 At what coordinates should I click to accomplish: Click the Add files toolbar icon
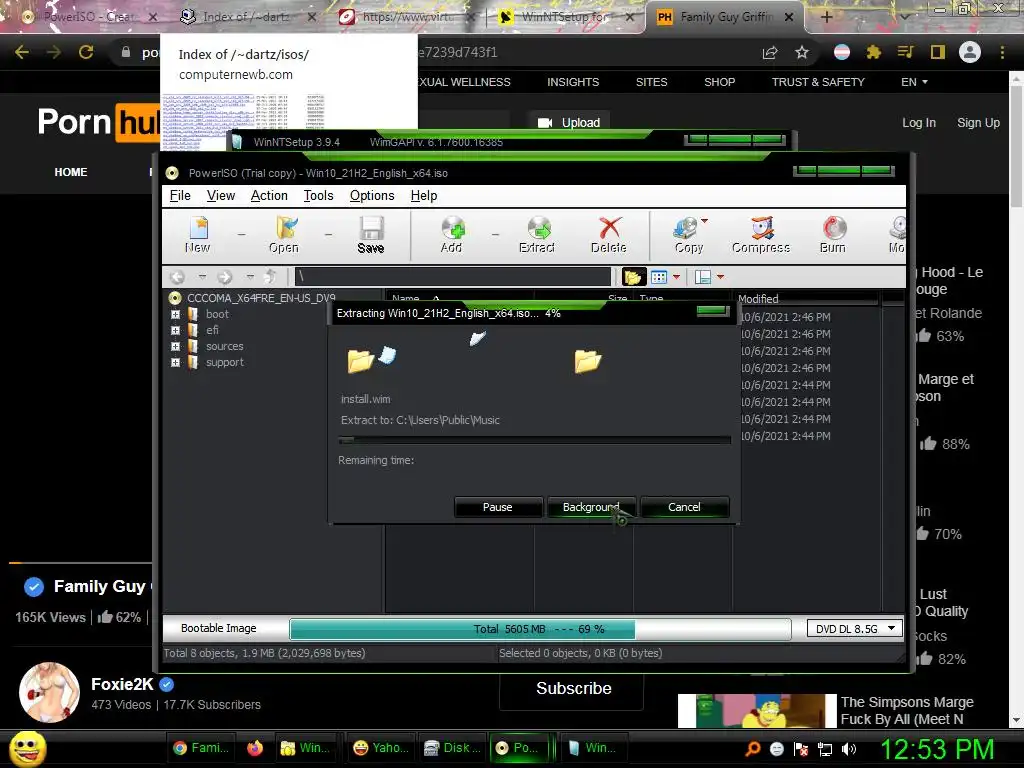pos(452,235)
